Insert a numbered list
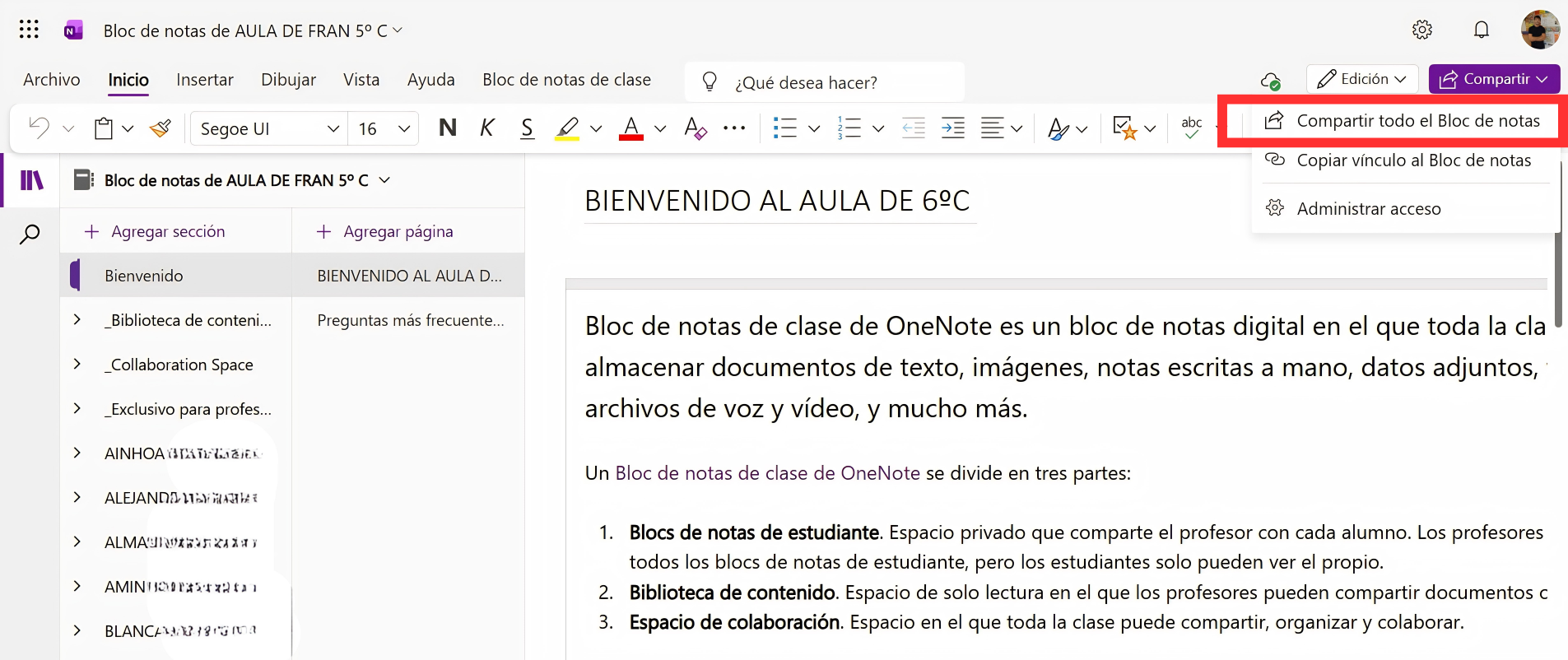This screenshot has width=1568, height=660. click(849, 128)
